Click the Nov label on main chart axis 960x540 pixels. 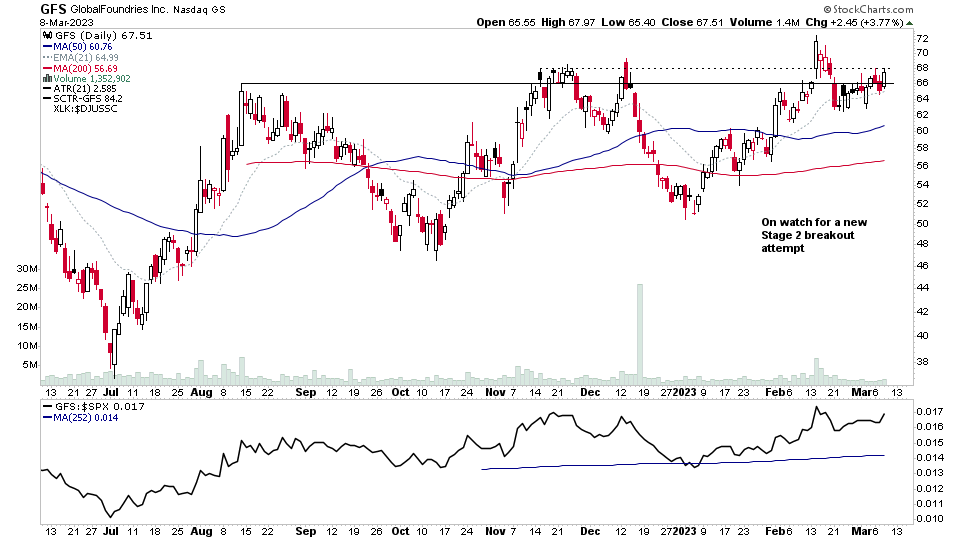[495, 392]
